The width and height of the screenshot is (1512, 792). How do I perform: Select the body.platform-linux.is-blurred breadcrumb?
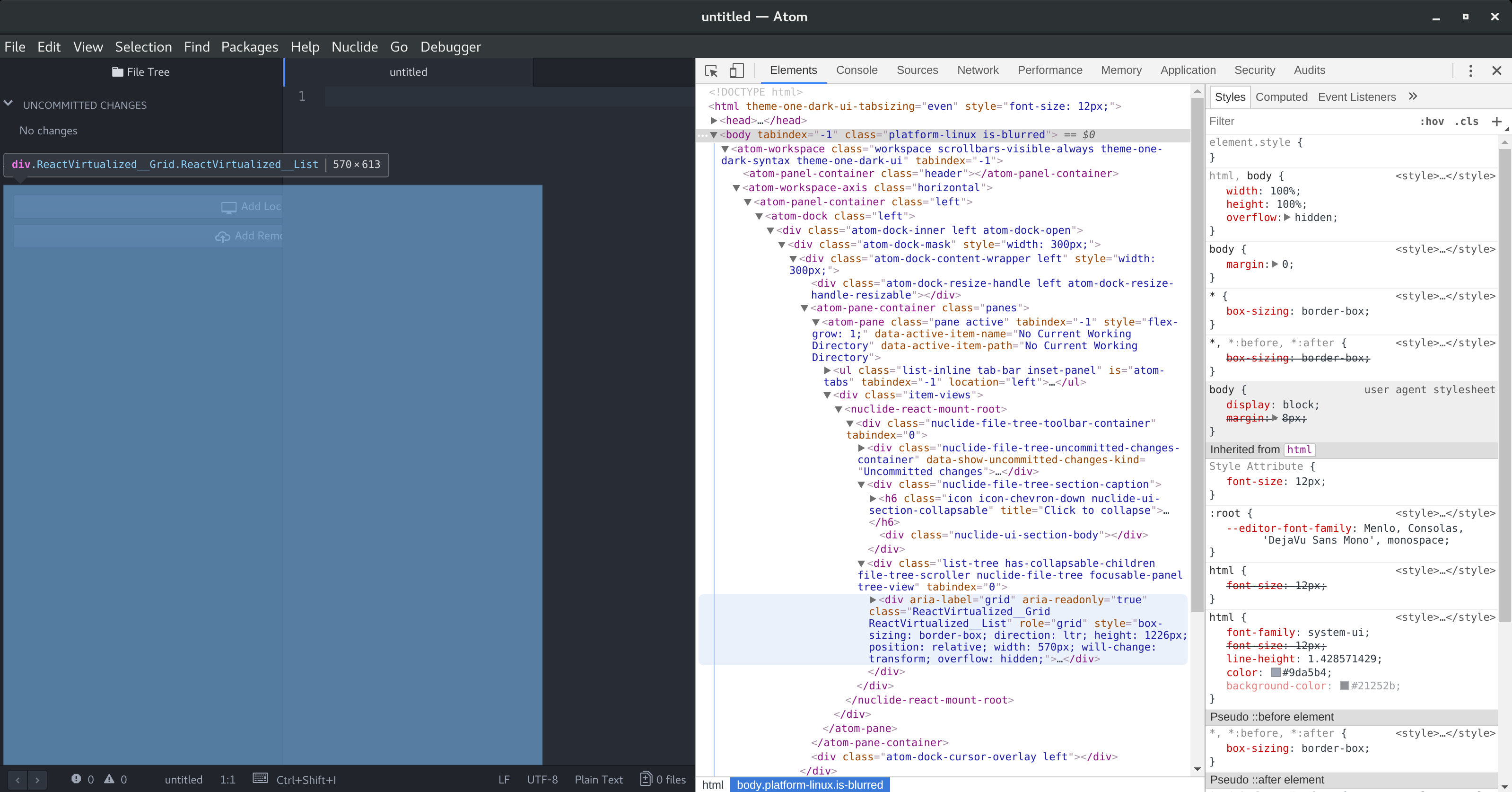[810, 784]
